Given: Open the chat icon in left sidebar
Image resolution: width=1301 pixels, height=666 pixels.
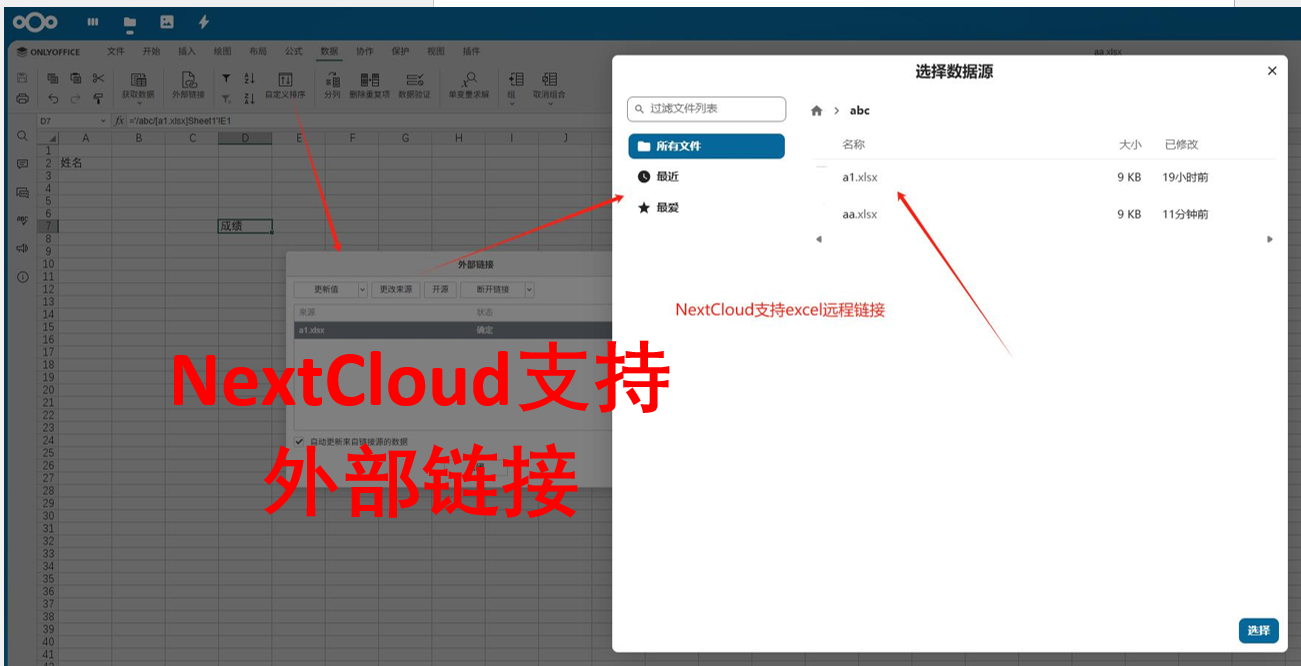Looking at the screenshot, I should pos(22,192).
